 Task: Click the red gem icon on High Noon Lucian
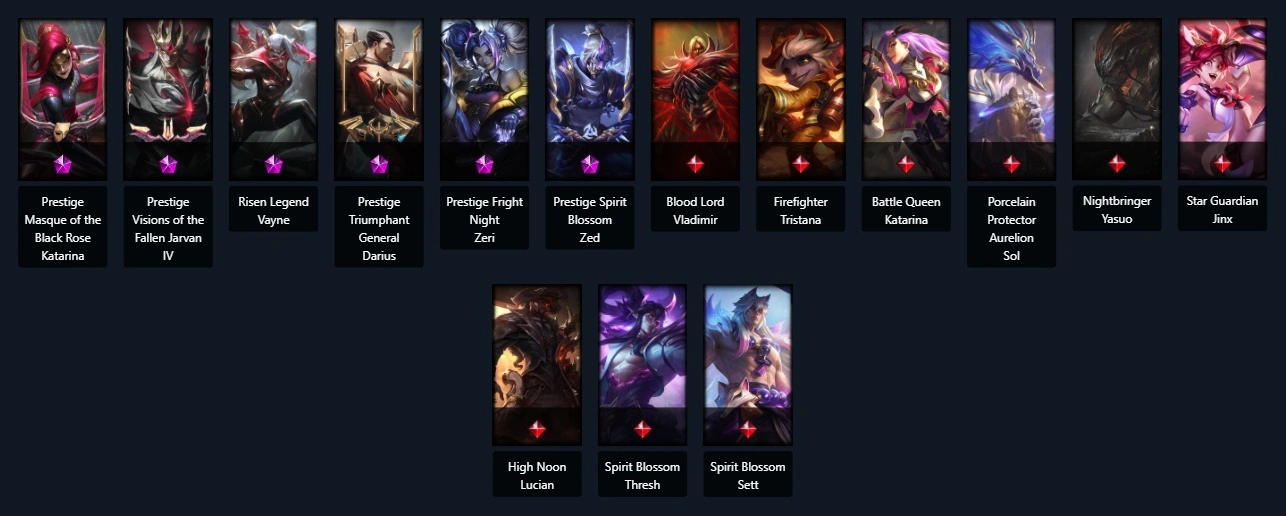click(x=537, y=429)
